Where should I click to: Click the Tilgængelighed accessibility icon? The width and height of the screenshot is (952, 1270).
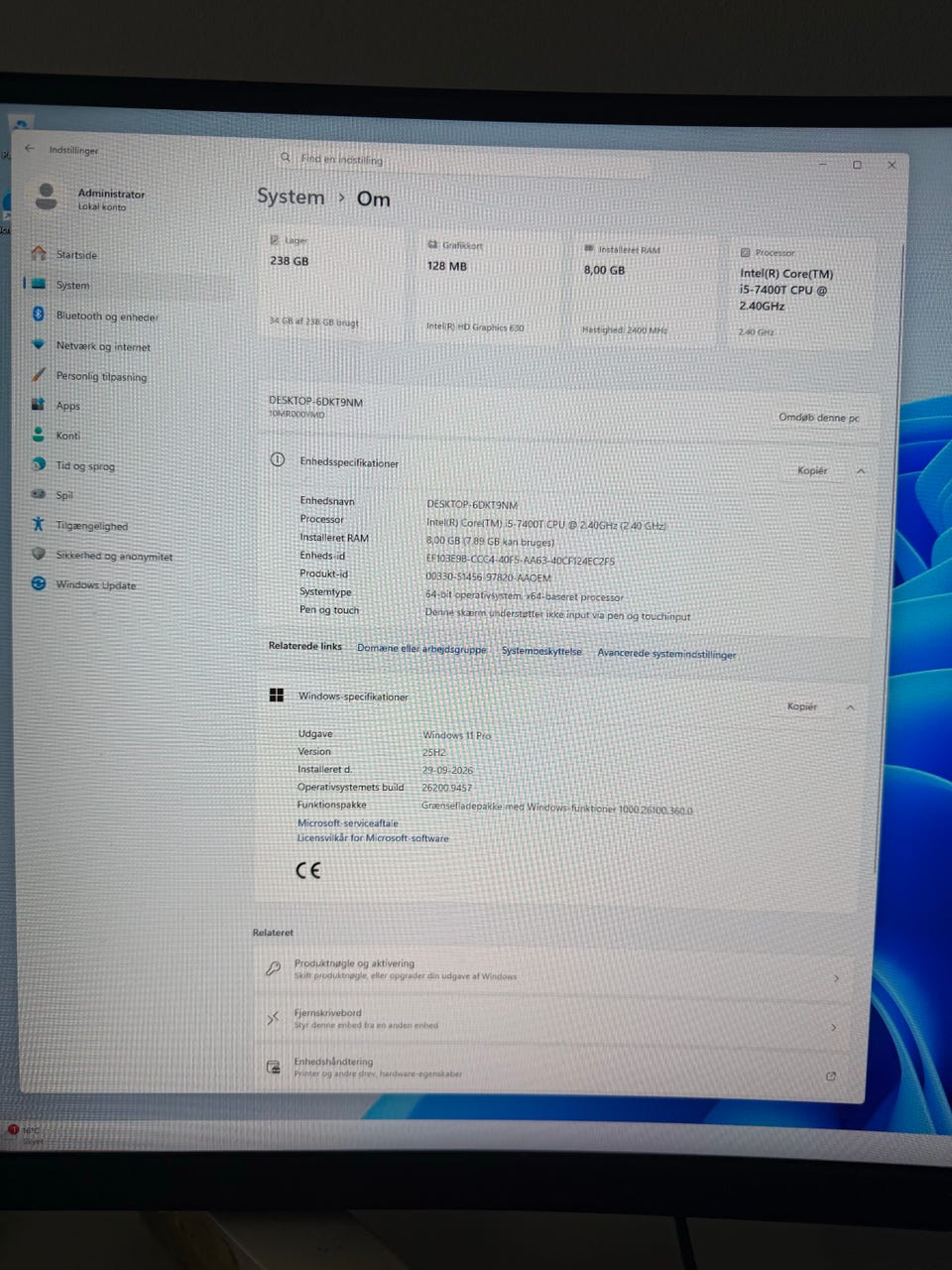pos(38,524)
